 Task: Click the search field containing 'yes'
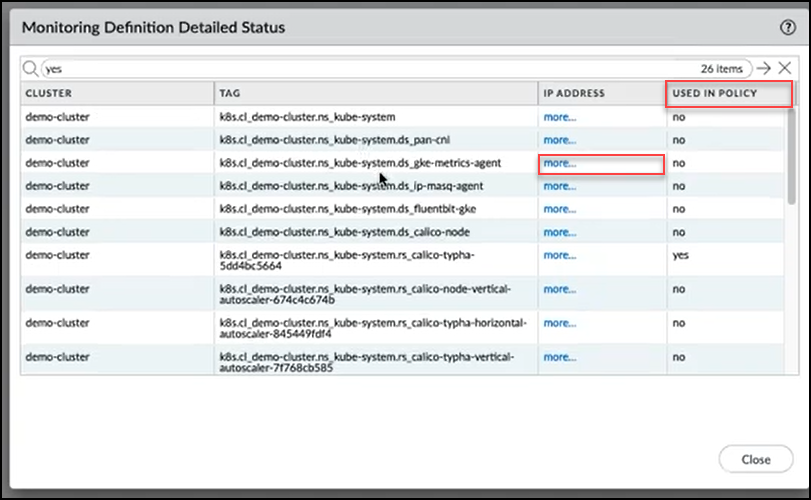tap(370, 69)
